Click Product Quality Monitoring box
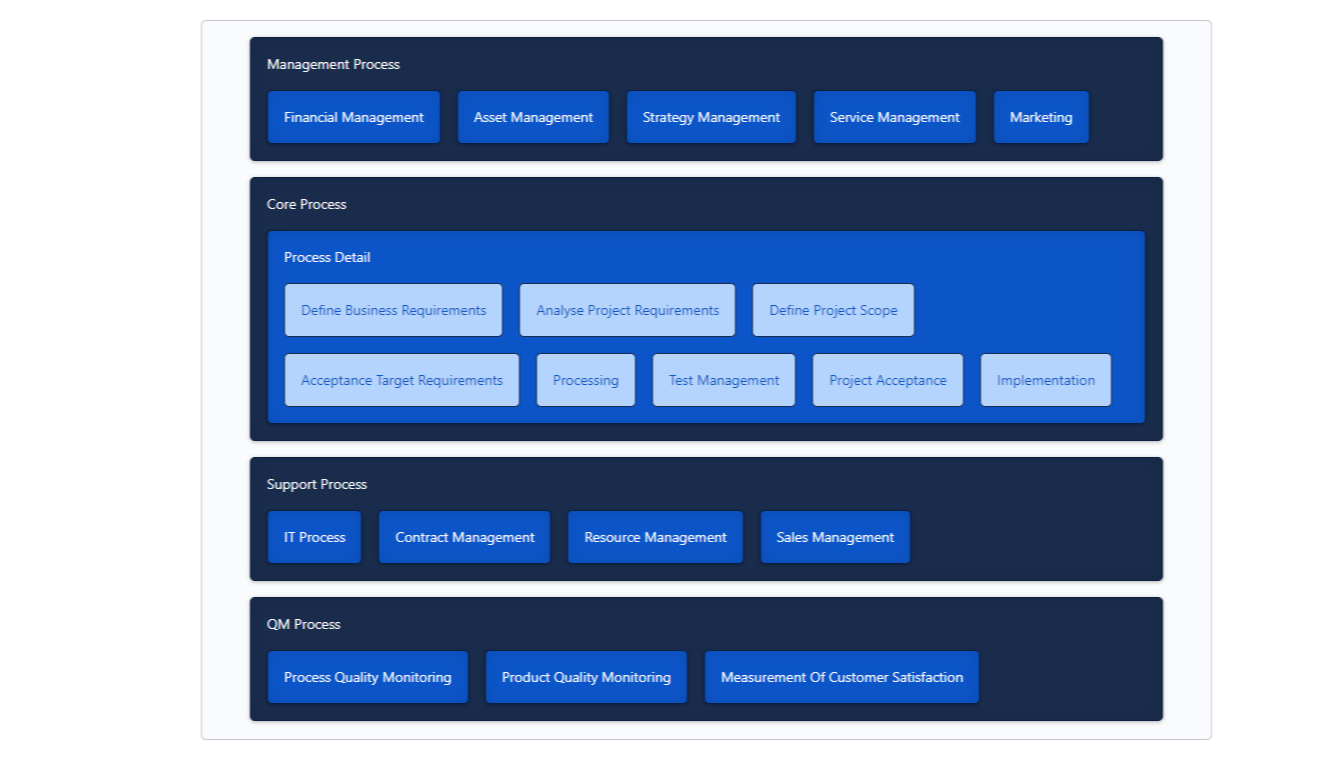Screen dimensions: 1335x760 [586, 677]
